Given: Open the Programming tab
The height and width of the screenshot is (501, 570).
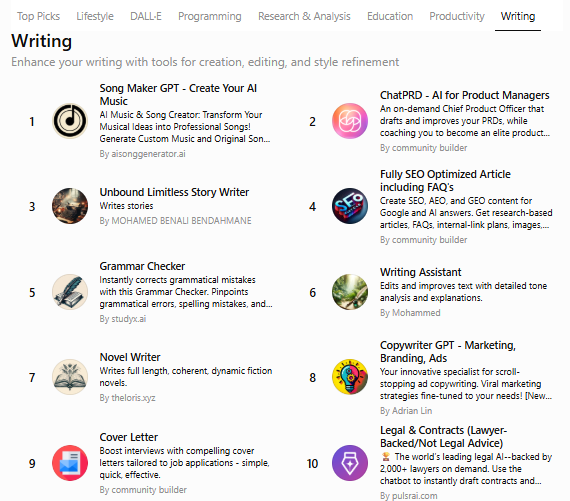Looking at the screenshot, I should click(x=210, y=16).
